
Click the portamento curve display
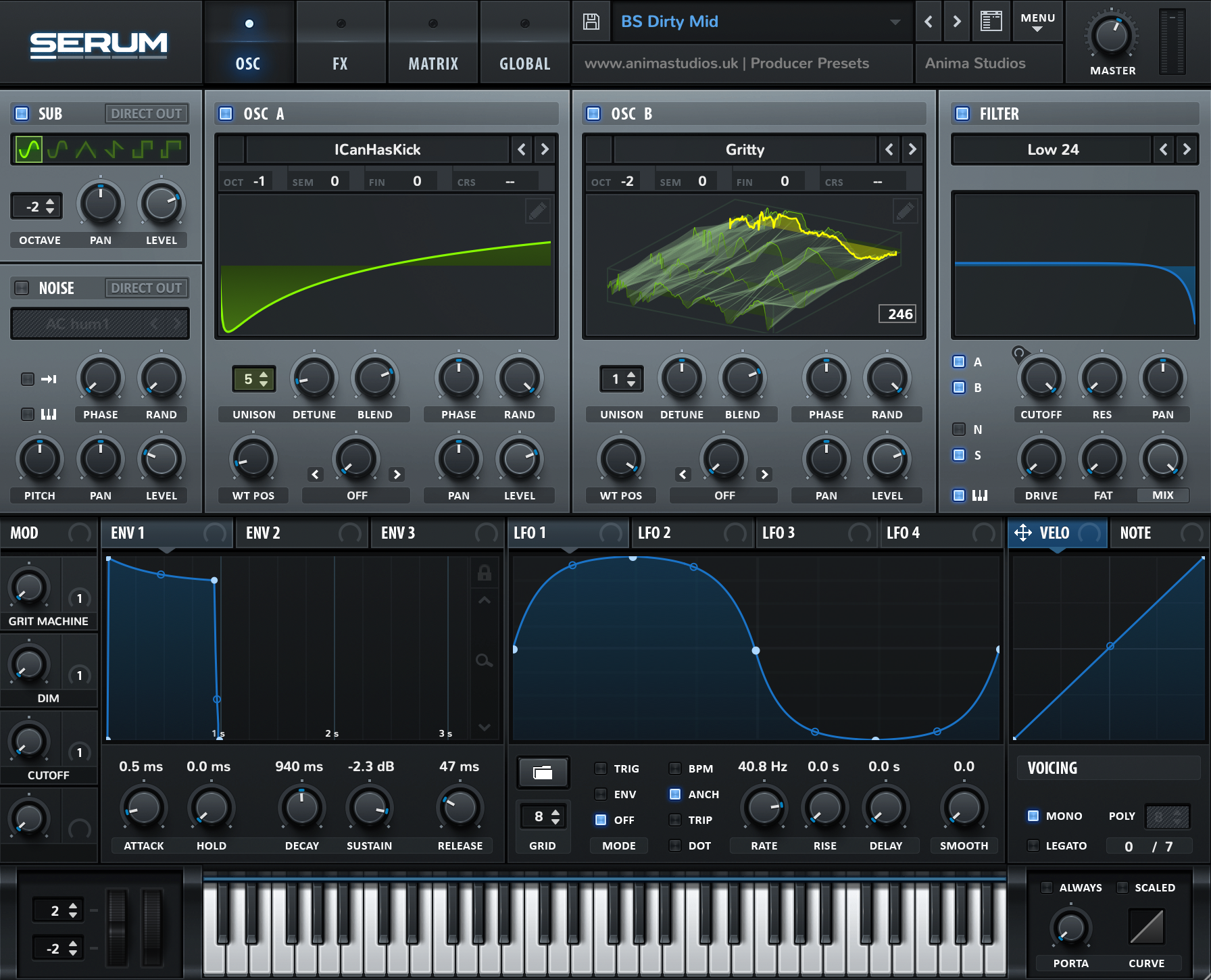click(x=1147, y=926)
